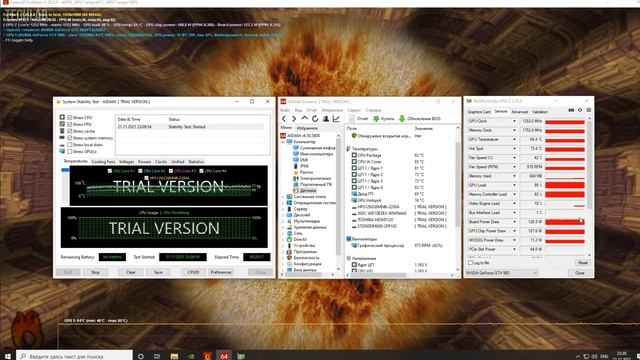640x360 pixels.
Task: Open the Файл menu in AIDA64
Action: pyautogui.click(x=285, y=110)
